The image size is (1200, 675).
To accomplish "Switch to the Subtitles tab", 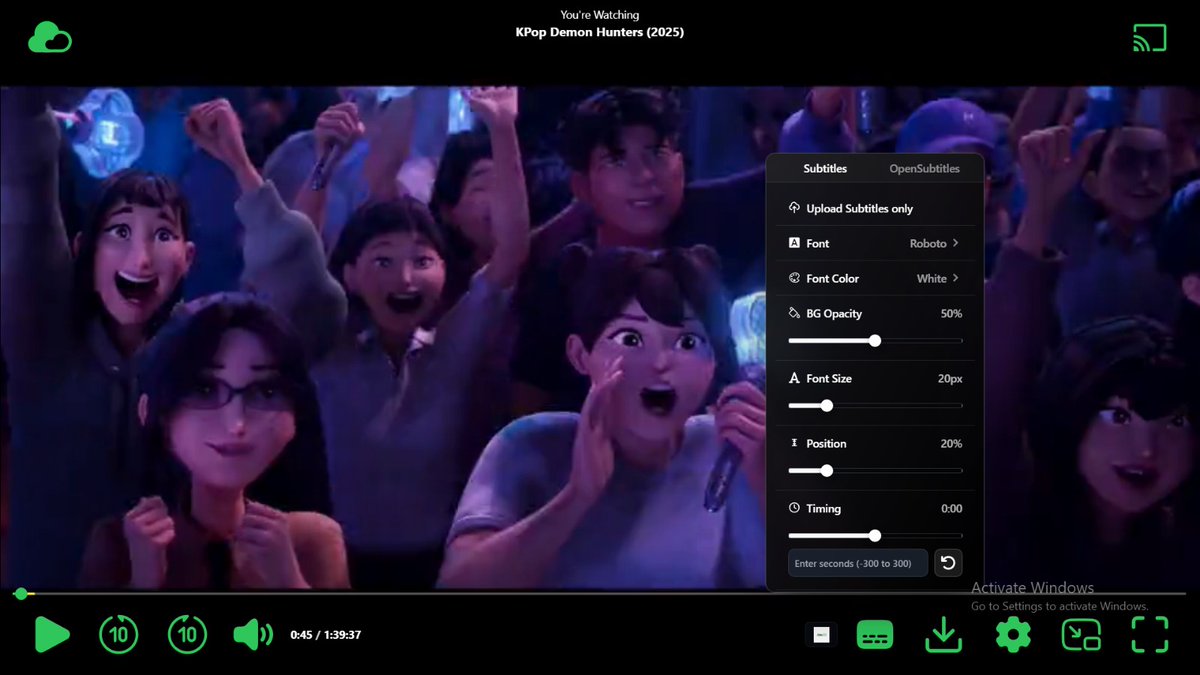I will [x=825, y=169].
